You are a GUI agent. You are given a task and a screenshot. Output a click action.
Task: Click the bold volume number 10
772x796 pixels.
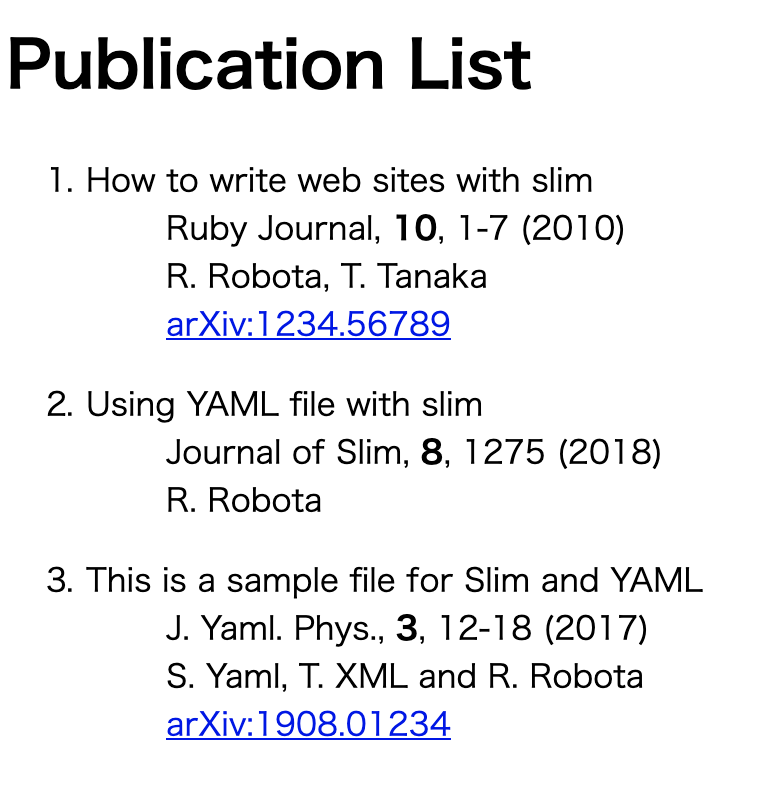(415, 229)
